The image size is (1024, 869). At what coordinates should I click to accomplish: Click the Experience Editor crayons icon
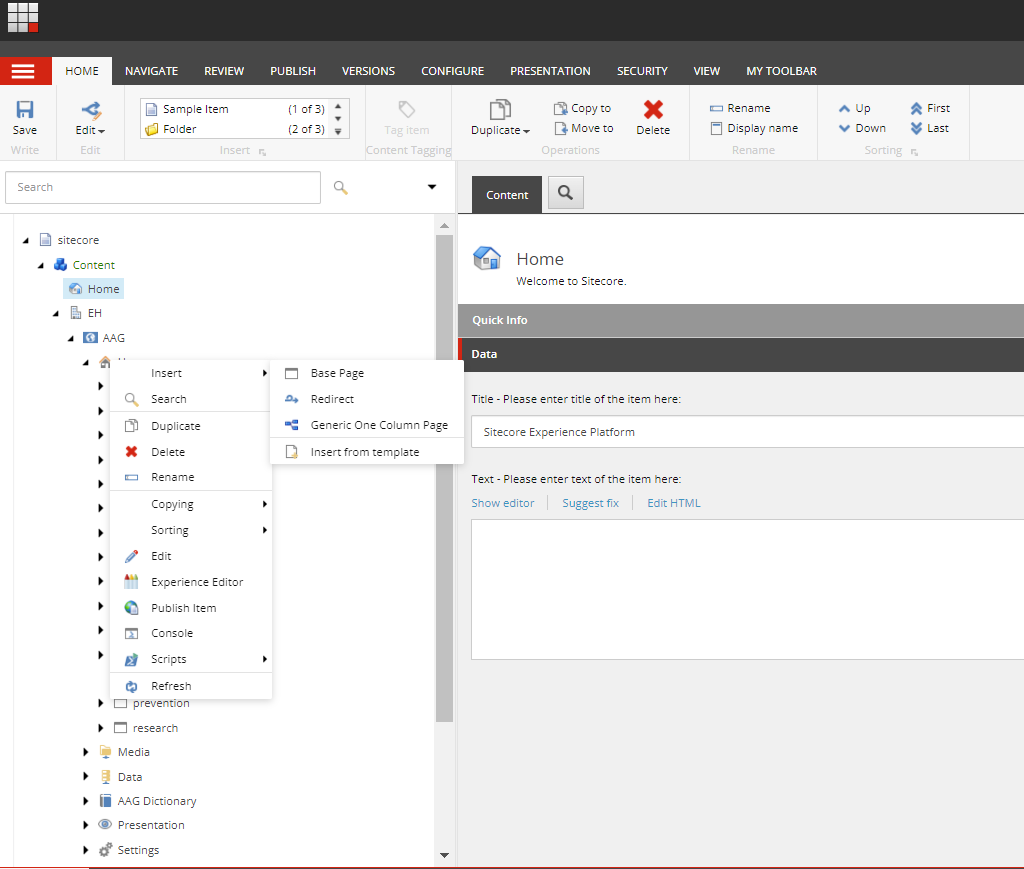point(131,582)
